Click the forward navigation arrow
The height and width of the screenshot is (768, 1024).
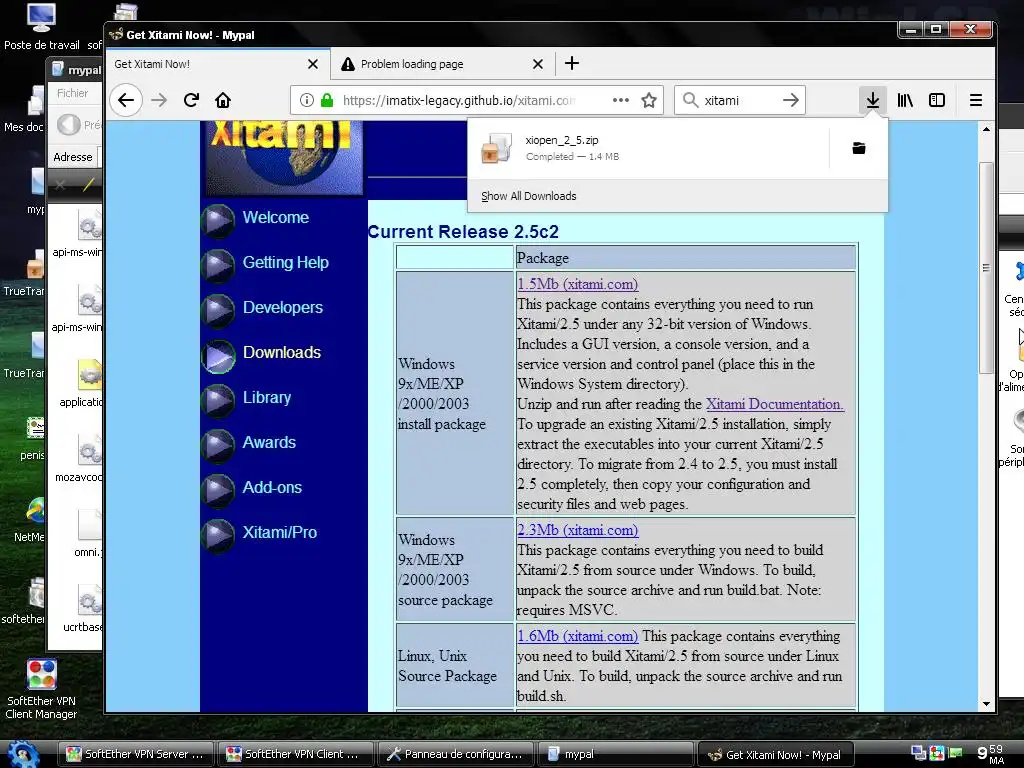(159, 100)
